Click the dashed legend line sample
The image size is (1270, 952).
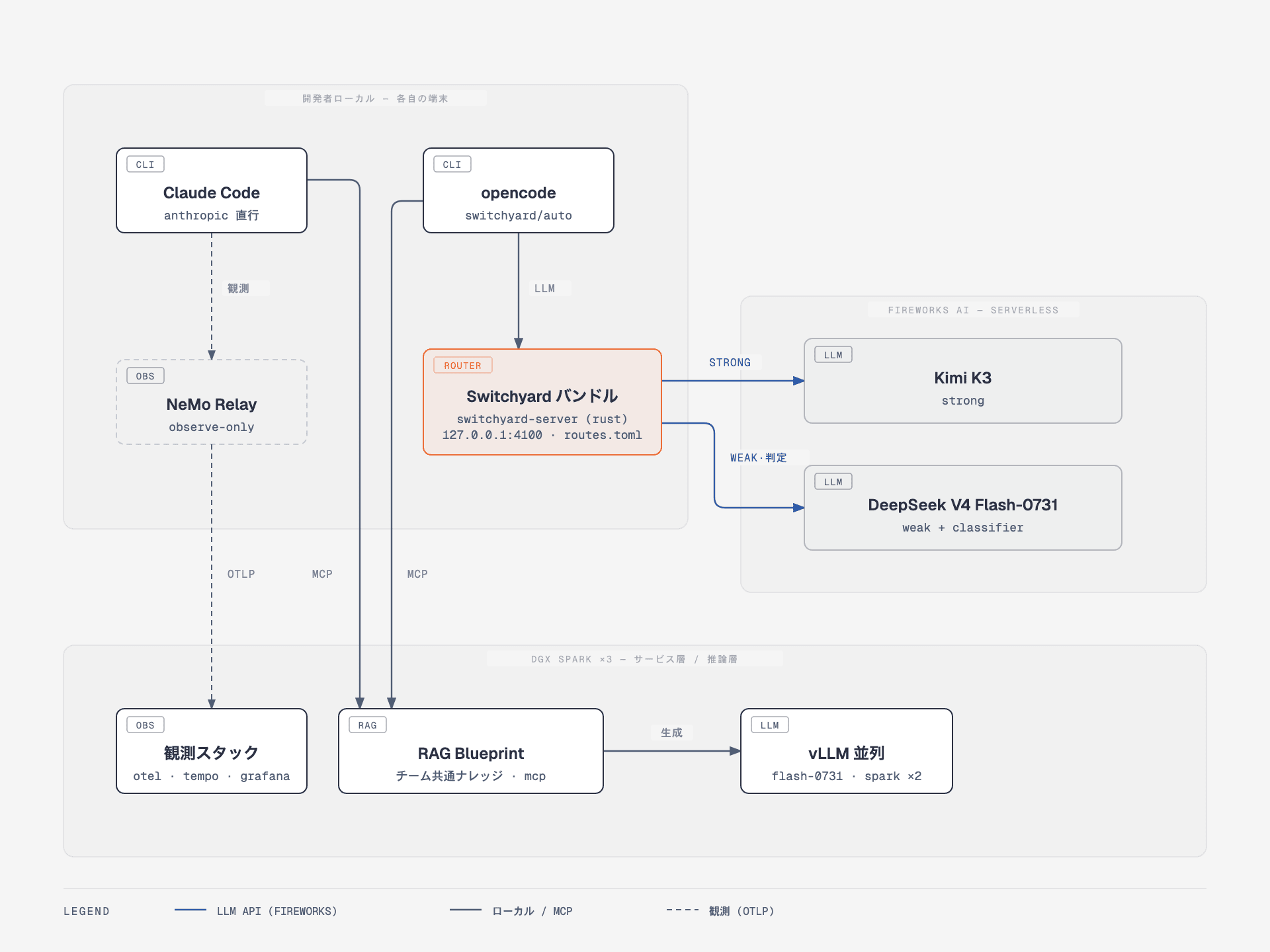[683, 910]
